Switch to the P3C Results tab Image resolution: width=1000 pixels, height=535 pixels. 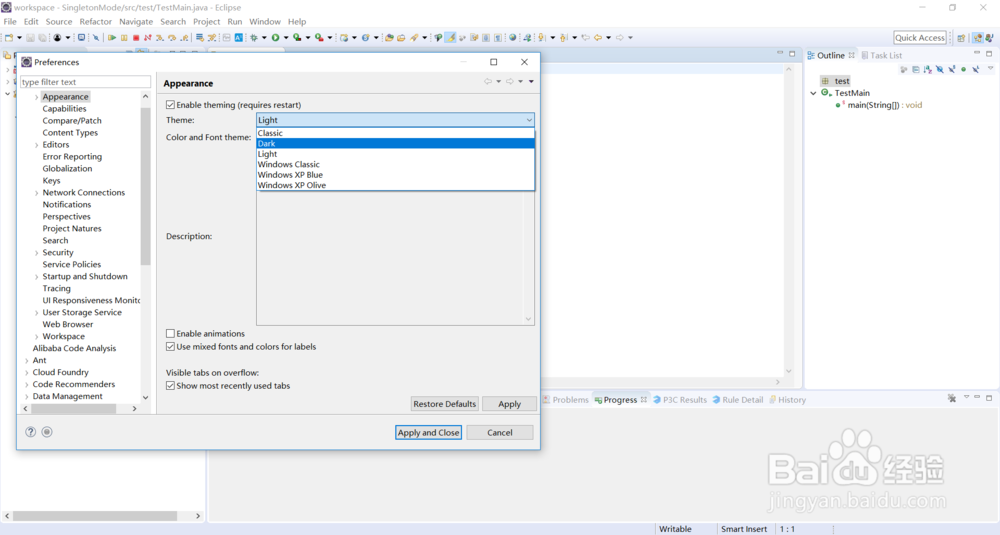tap(680, 400)
